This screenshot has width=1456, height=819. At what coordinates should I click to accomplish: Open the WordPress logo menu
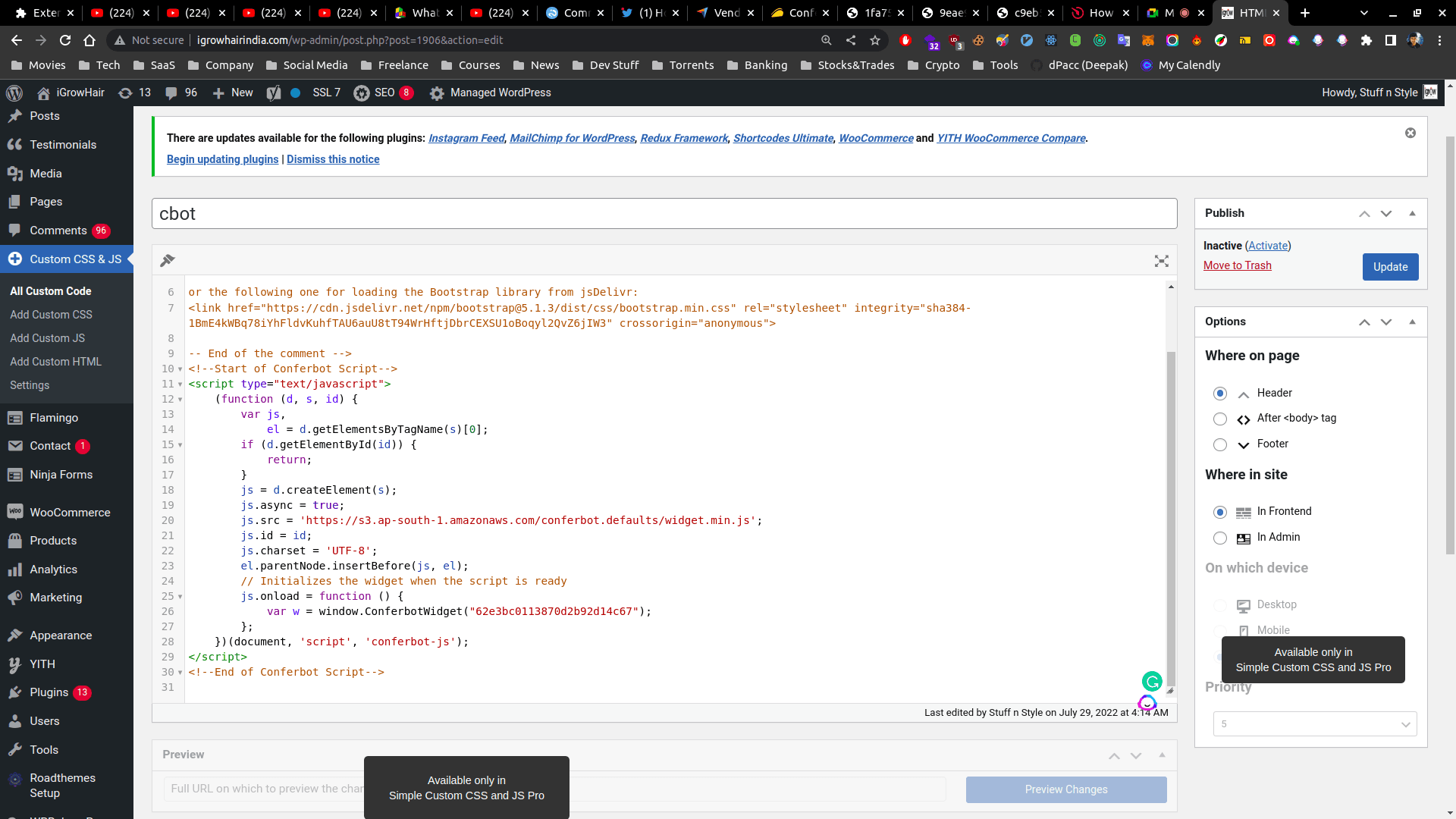tap(14, 93)
